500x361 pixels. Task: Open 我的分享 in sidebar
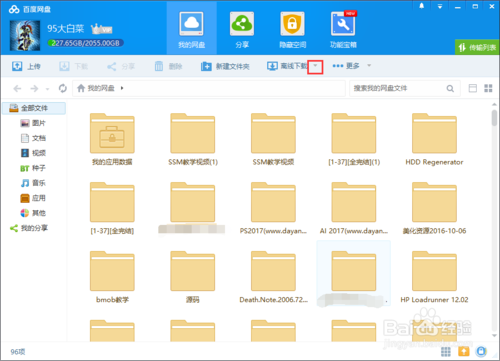pos(29,228)
